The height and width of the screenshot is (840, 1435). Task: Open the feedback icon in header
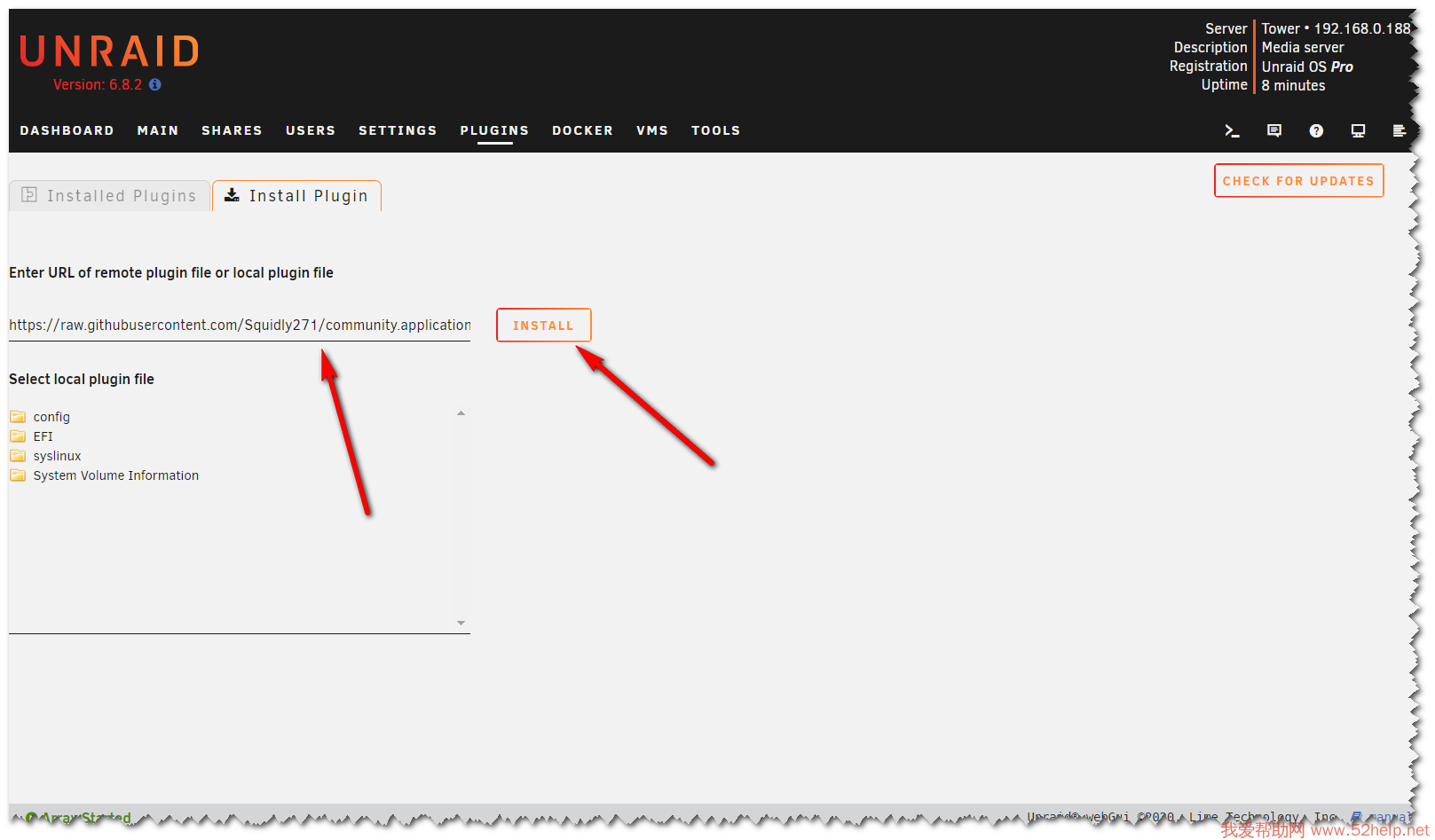[1273, 130]
